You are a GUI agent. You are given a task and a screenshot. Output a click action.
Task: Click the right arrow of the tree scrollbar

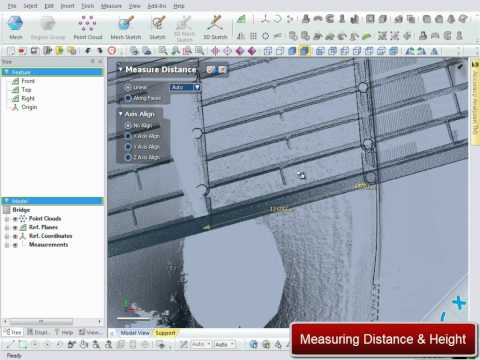click(x=100, y=322)
